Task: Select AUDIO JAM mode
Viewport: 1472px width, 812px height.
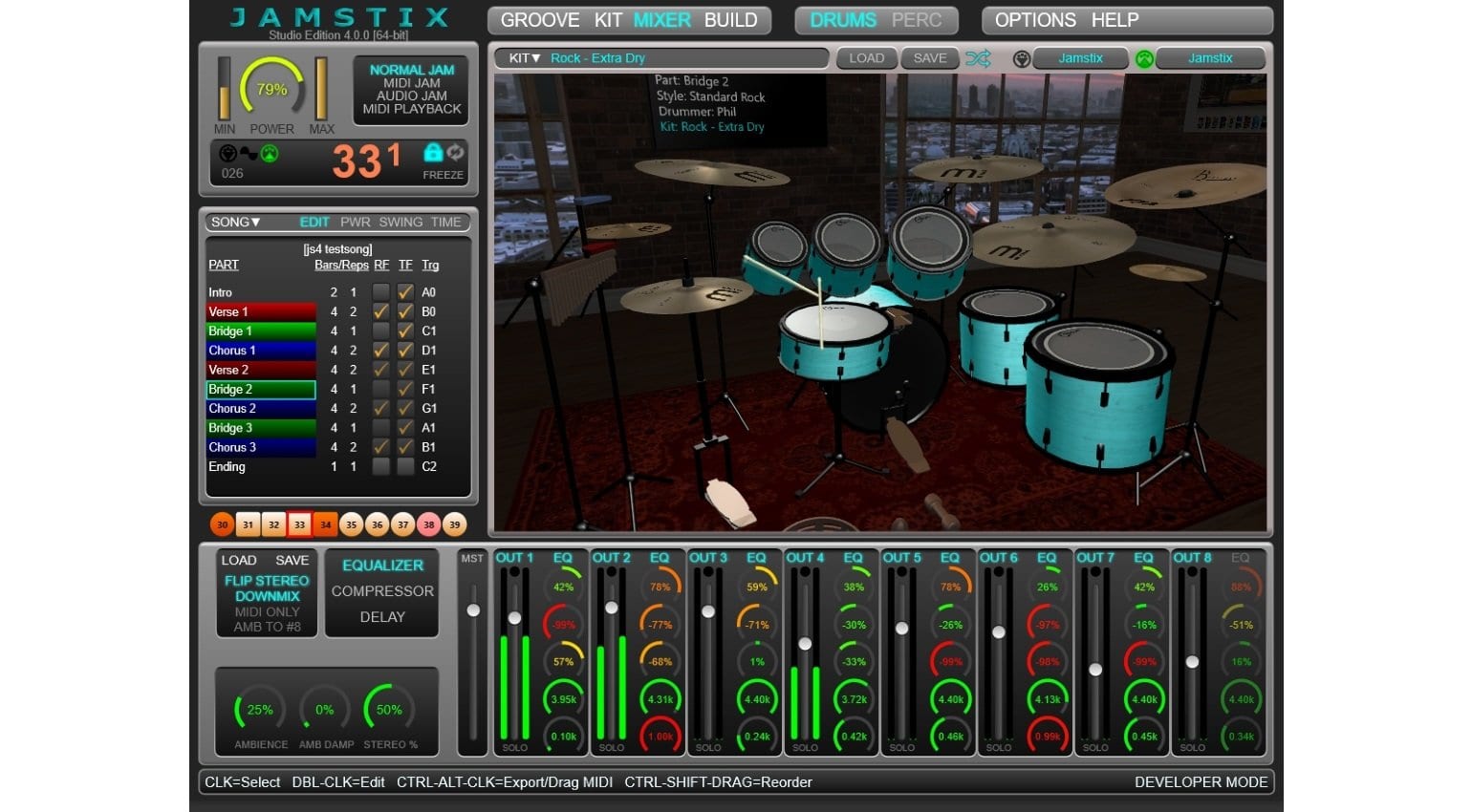Action: coord(412,96)
